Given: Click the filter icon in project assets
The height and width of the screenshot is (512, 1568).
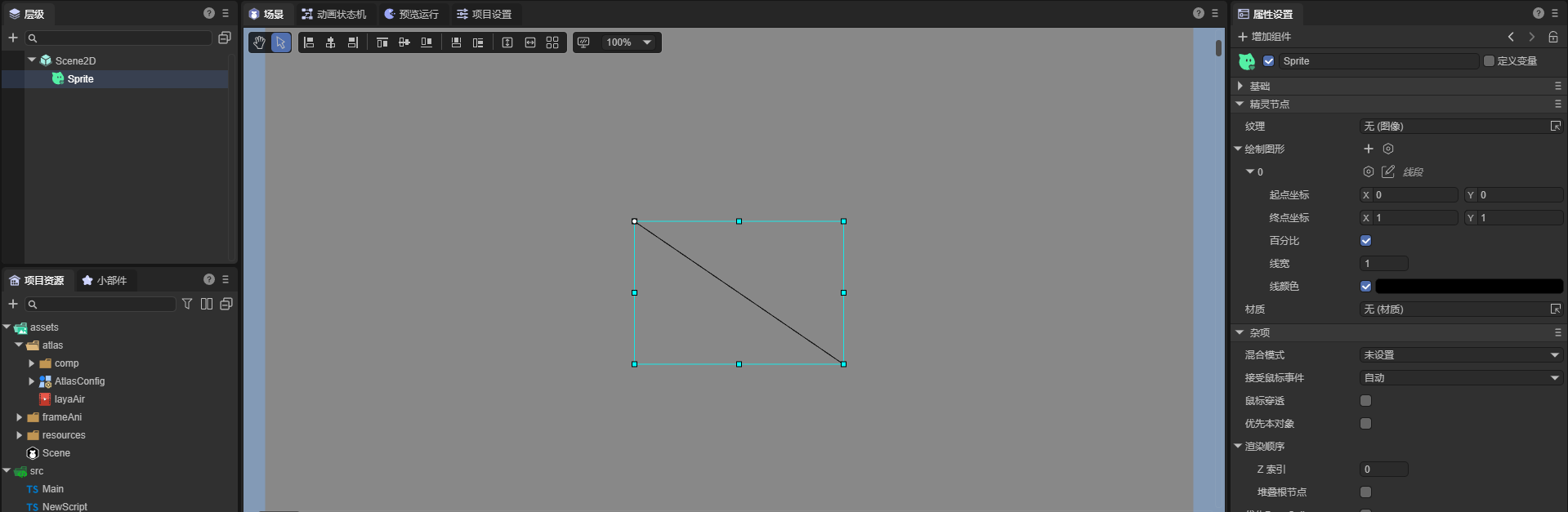Looking at the screenshot, I should click(187, 304).
